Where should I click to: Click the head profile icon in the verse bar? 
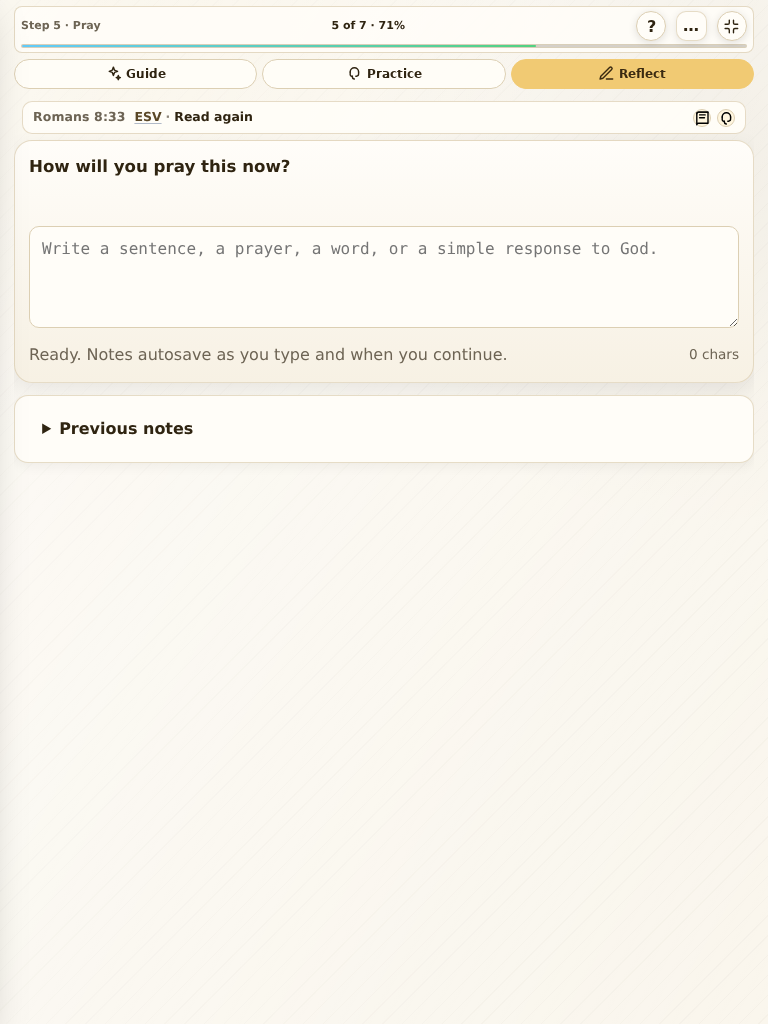point(726,118)
